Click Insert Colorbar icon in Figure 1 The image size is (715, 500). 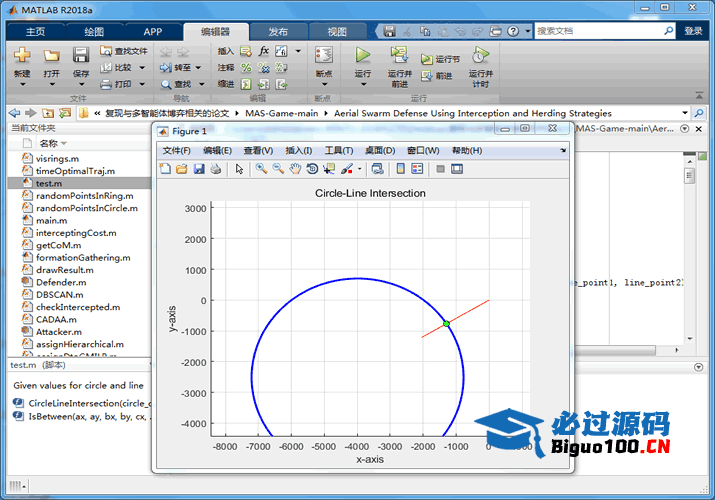click(x=400, y=169)
